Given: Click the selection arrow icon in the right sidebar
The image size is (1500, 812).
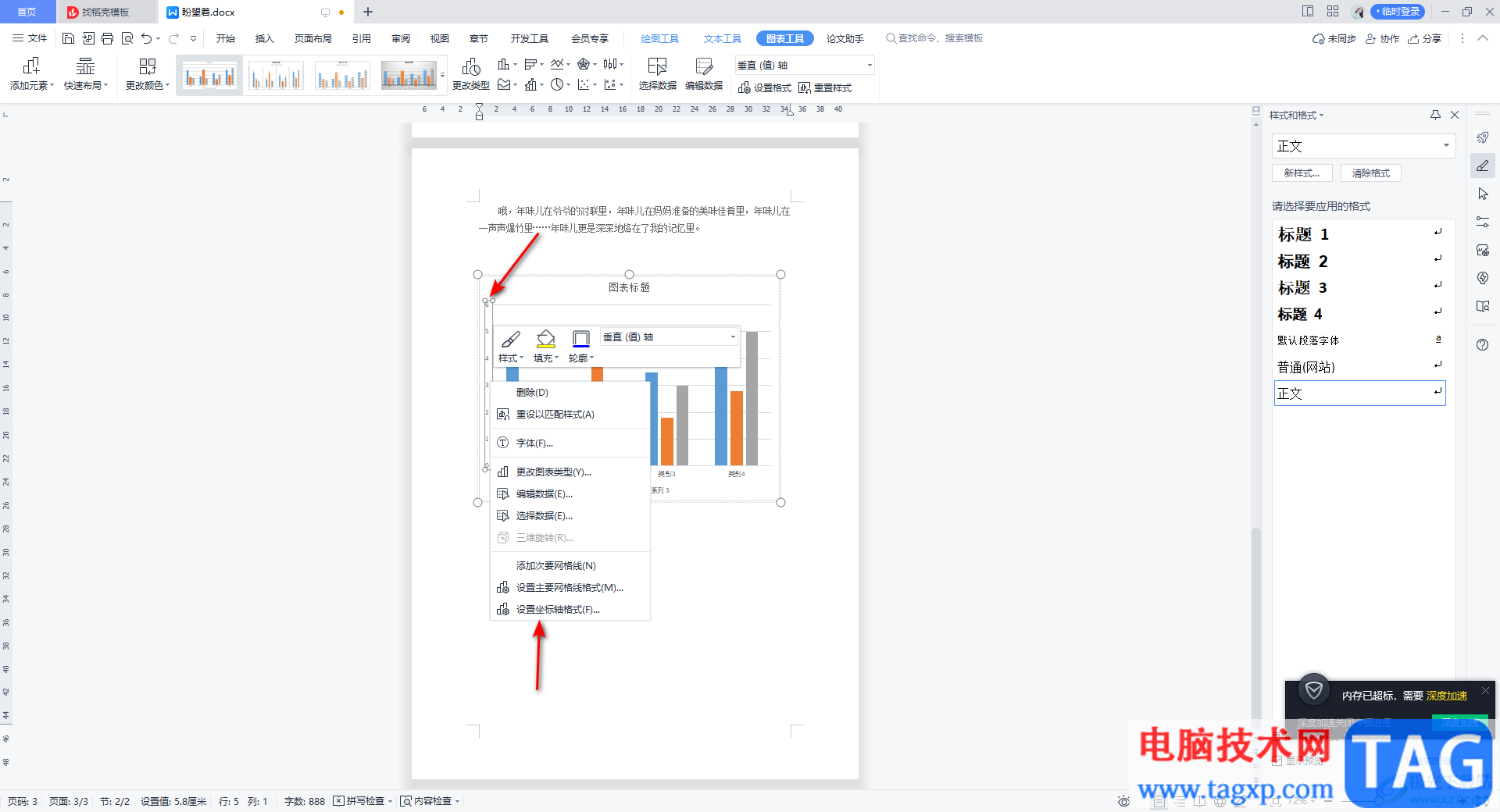Looking at the screenshot, I should click(x=1483, y=194).
